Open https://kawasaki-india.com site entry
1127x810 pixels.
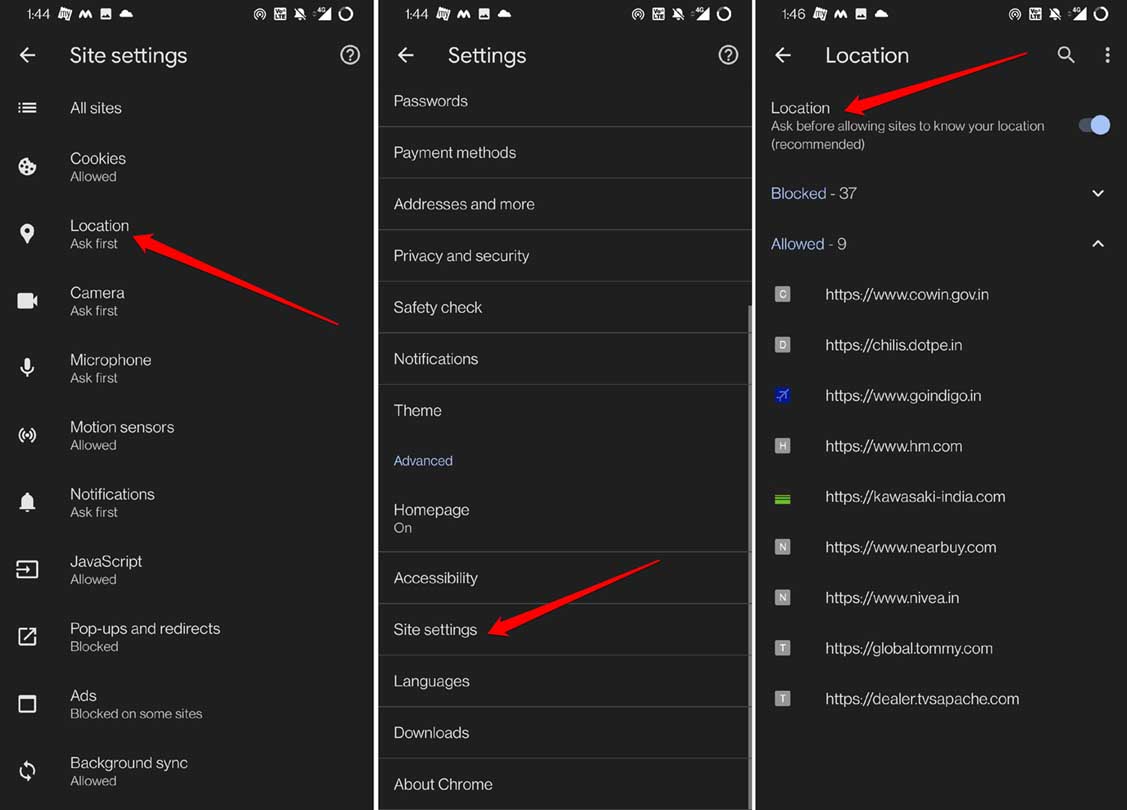coord(941,497)
